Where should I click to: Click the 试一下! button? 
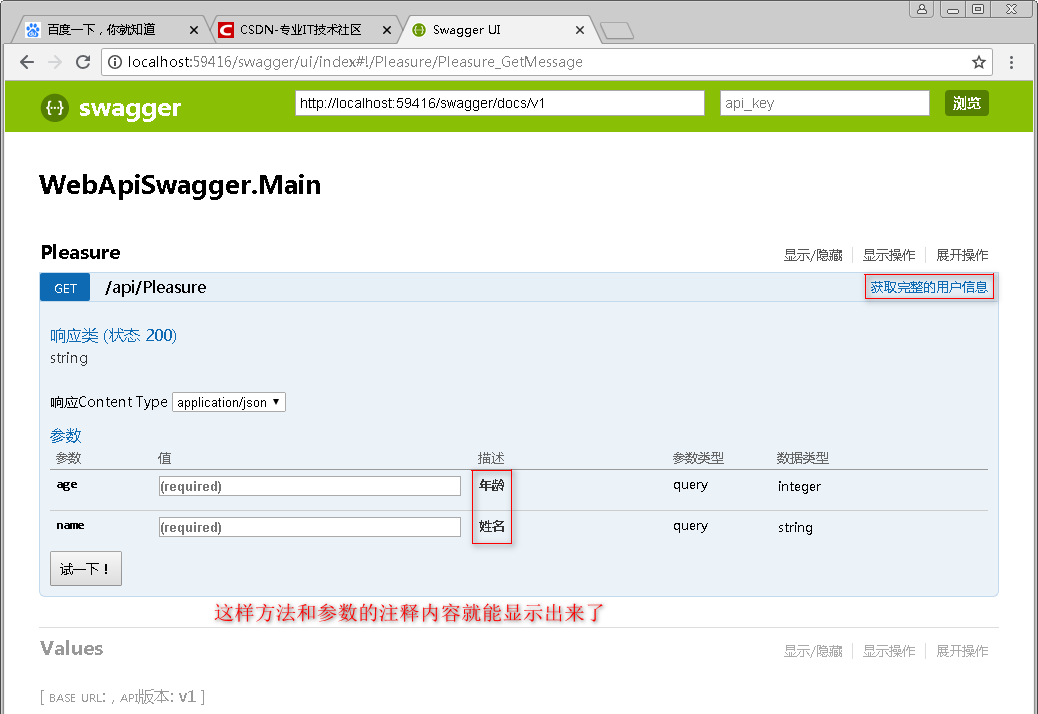[85, 567]
